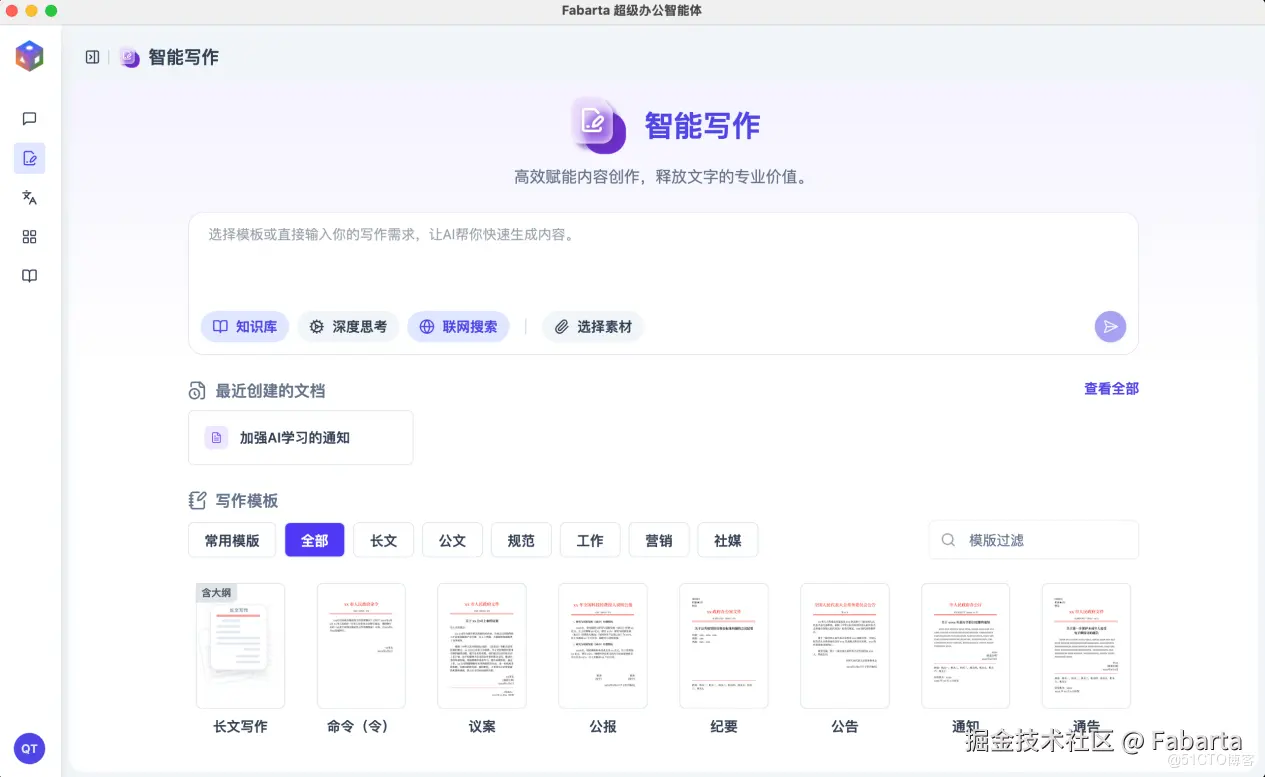Open the knowledge book icon in sidebar

pyautogui.click(x=29, y=275)
